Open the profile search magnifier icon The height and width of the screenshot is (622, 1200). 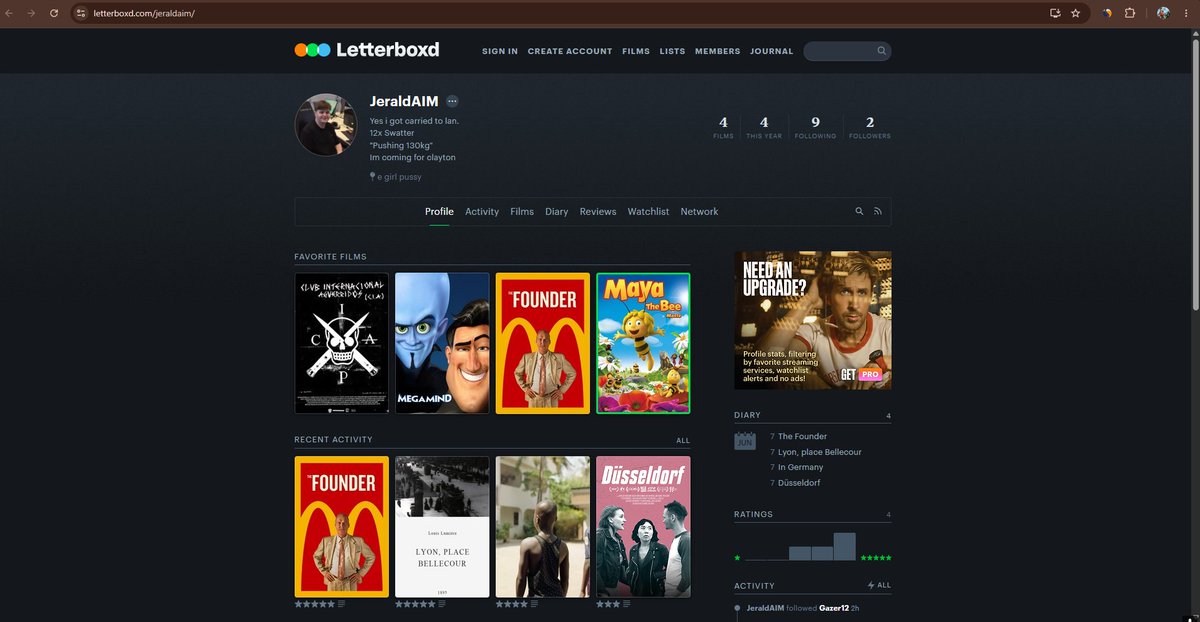tap(859, 212)
